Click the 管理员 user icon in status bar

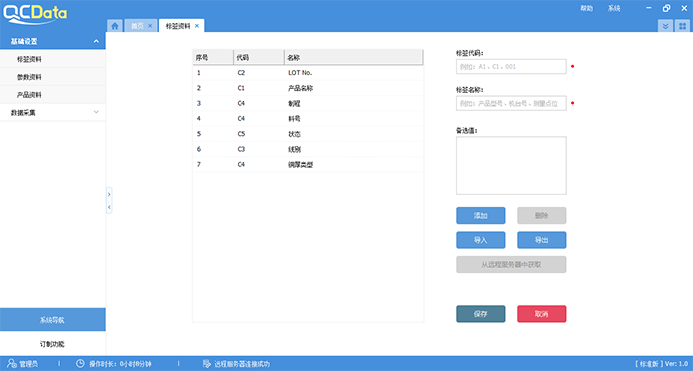click(12, 363)
